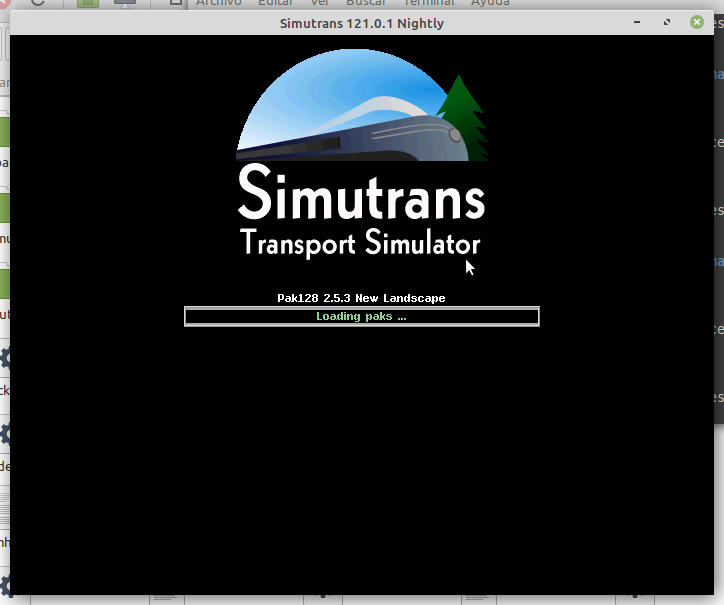Open the Archivo menu in the background window
This screenshot has height=605, width=724.
tap(218, 3)
